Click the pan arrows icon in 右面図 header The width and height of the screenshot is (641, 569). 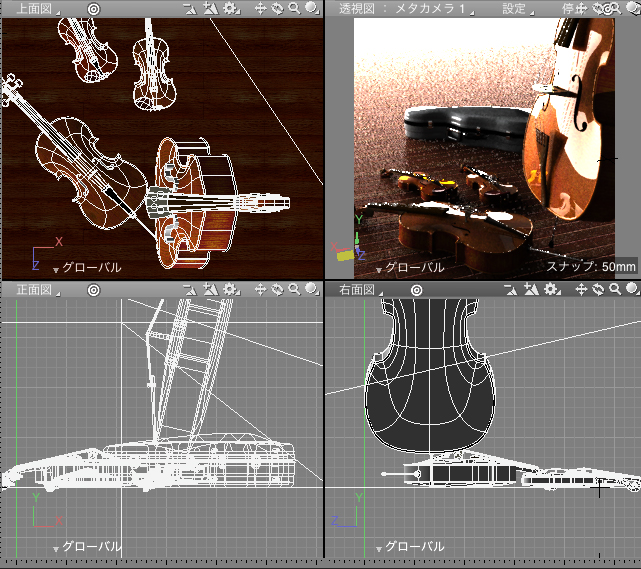tap(581, 289)
